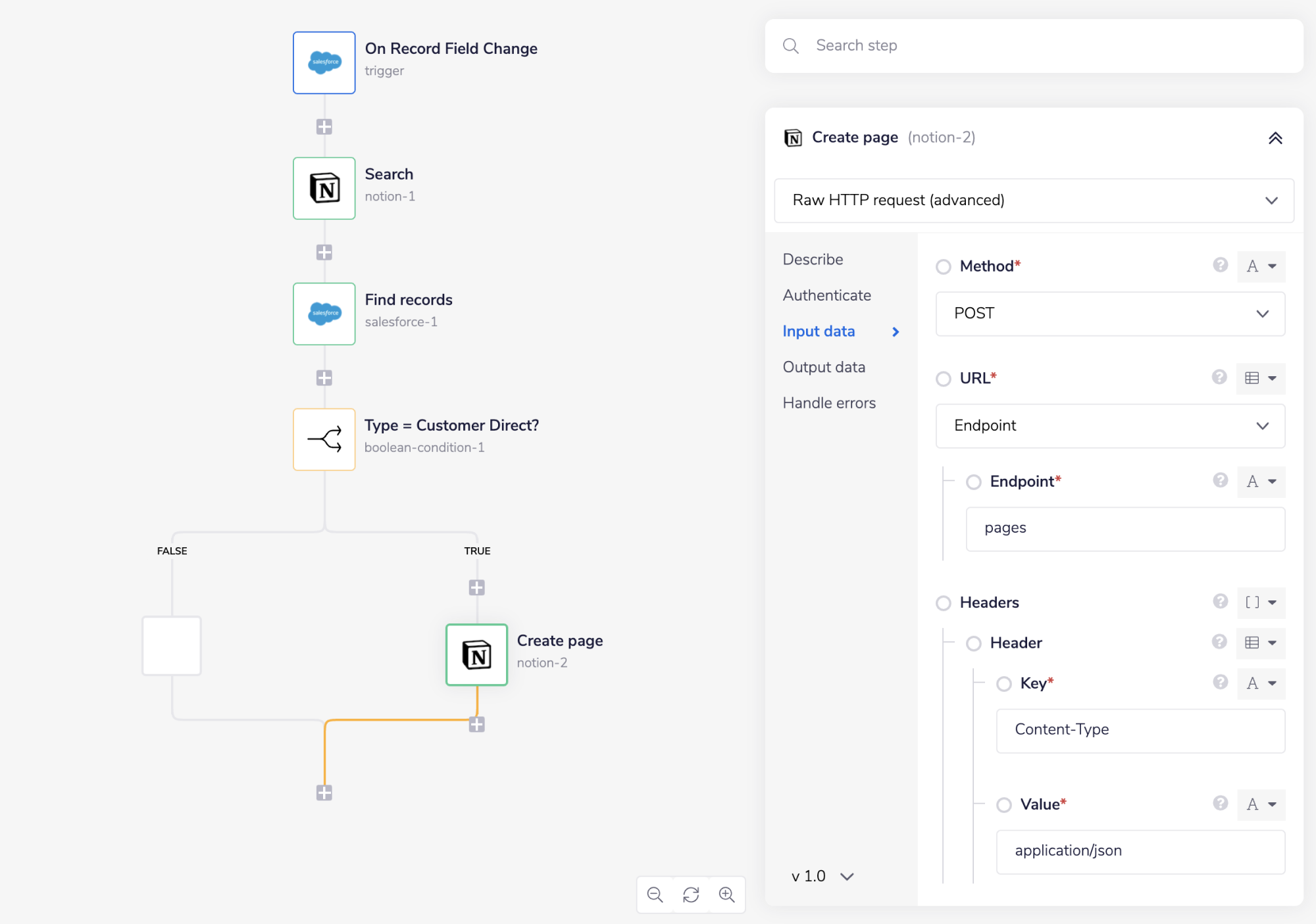Open the Output data section
This screenshot has width=1316, height=924.
point(824,367)
